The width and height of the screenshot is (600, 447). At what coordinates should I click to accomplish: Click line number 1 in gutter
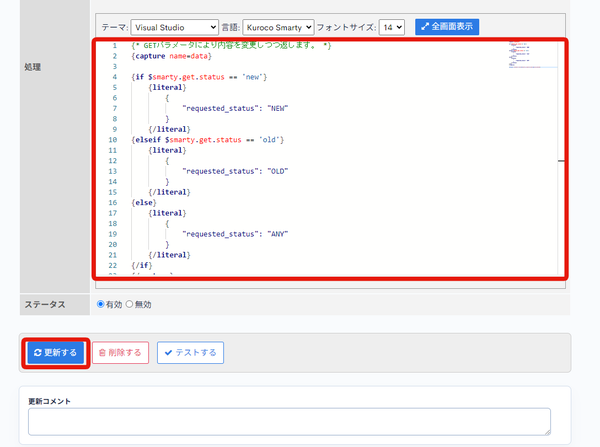[x=114, y=46]
